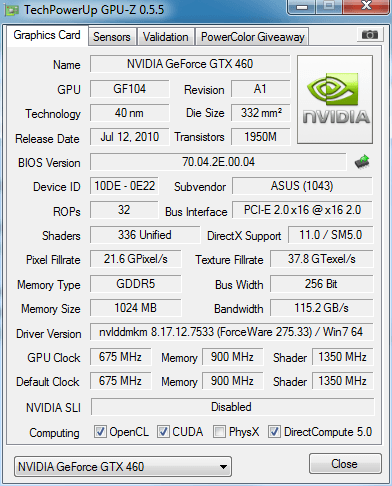This screenshot has height=486, width=392.
Task: Switch to the Sensors tab
Action: [112, 37]
